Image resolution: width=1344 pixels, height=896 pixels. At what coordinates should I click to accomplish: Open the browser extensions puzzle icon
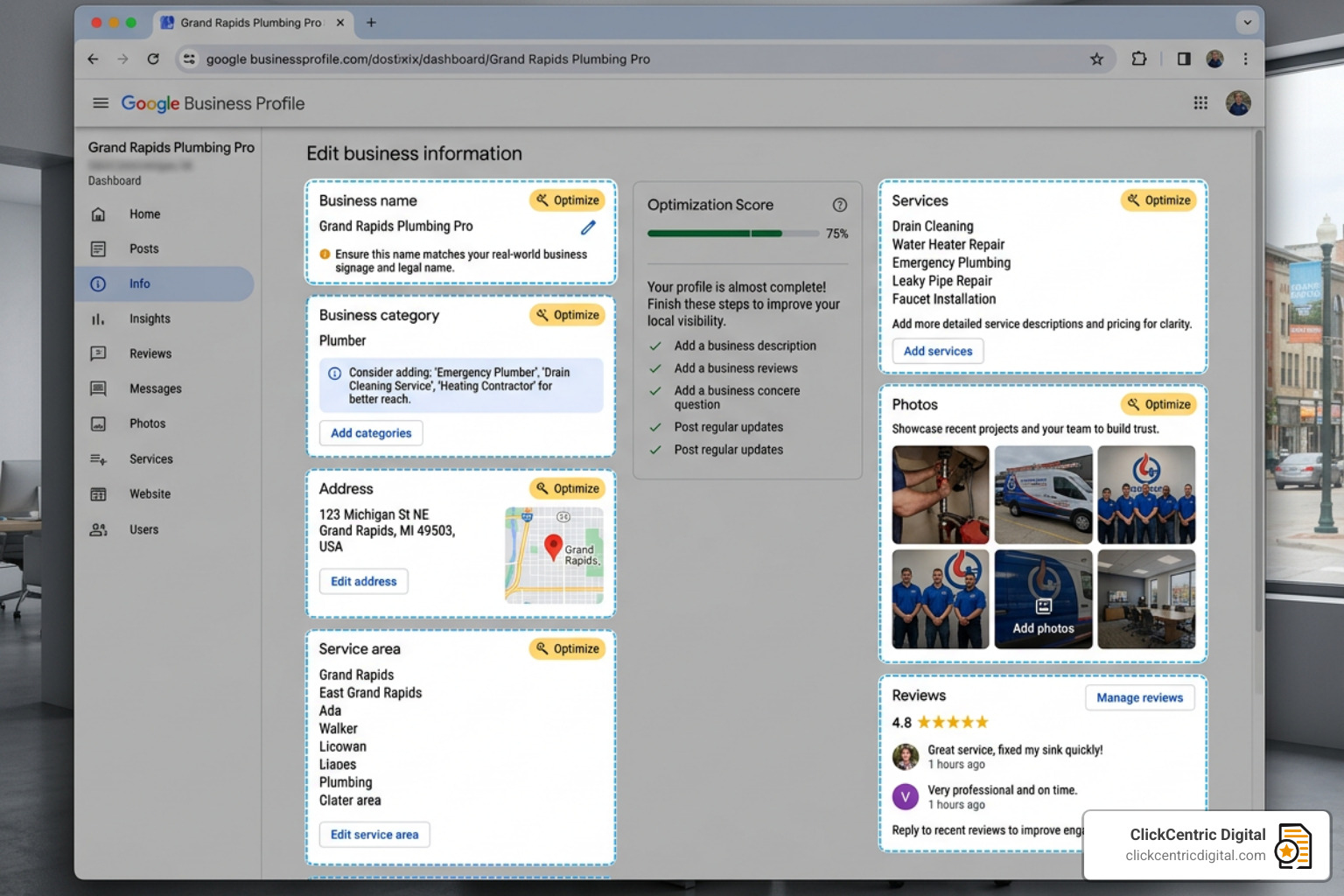coord(1139,59)
